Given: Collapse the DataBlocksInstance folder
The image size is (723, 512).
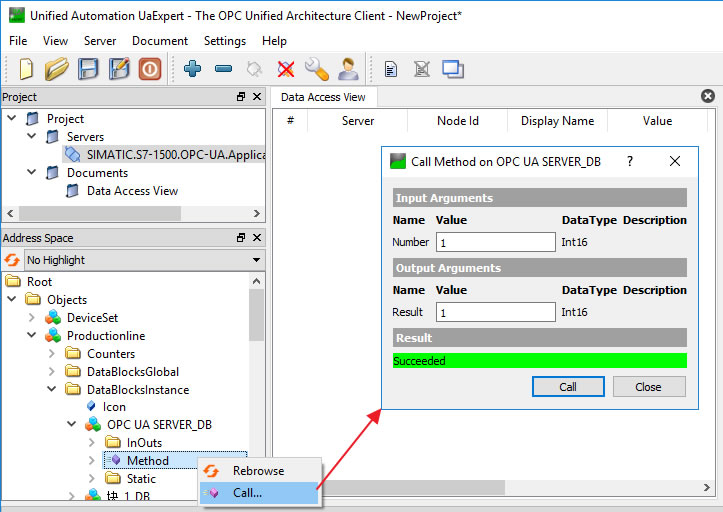Looking at the screenshot, I should tap(52, 389).
